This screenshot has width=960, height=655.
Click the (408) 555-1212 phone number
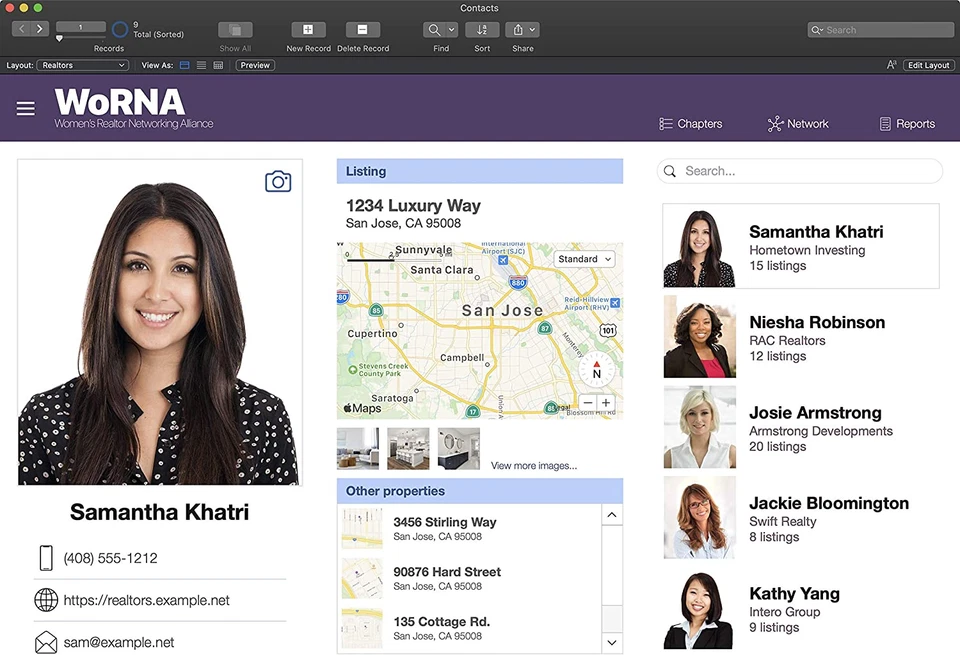tap(110, 558)
